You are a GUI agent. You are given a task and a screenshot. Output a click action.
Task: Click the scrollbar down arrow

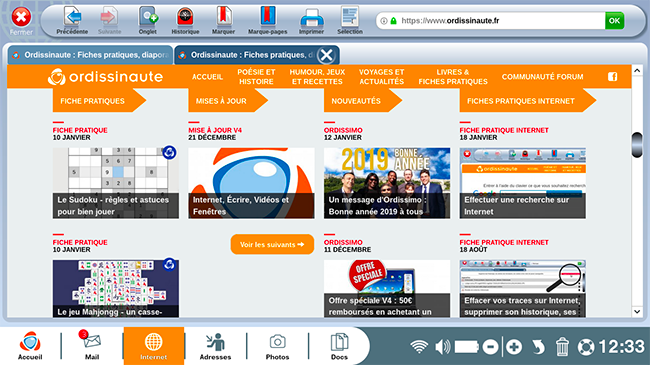pos(637,311)
